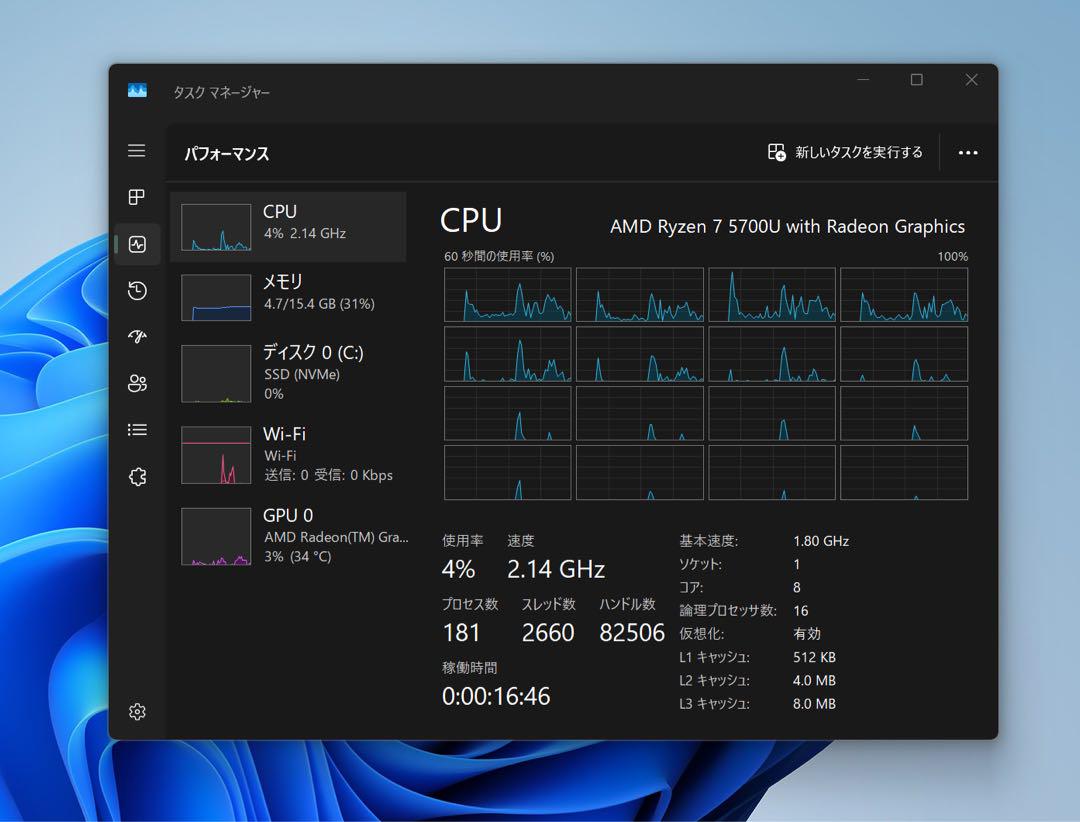Click the 仮想化 value 有効

tap(807, 633)
